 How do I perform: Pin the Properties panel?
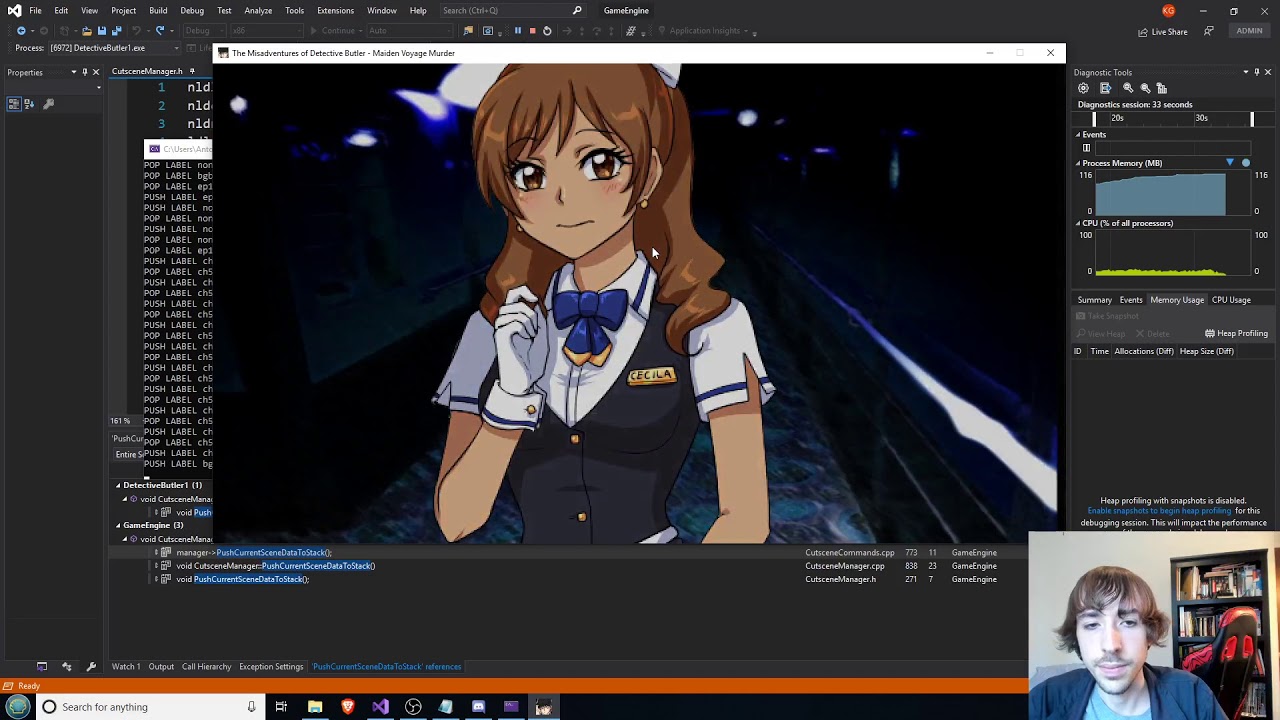pyautogui.click(x=84, y=72)
